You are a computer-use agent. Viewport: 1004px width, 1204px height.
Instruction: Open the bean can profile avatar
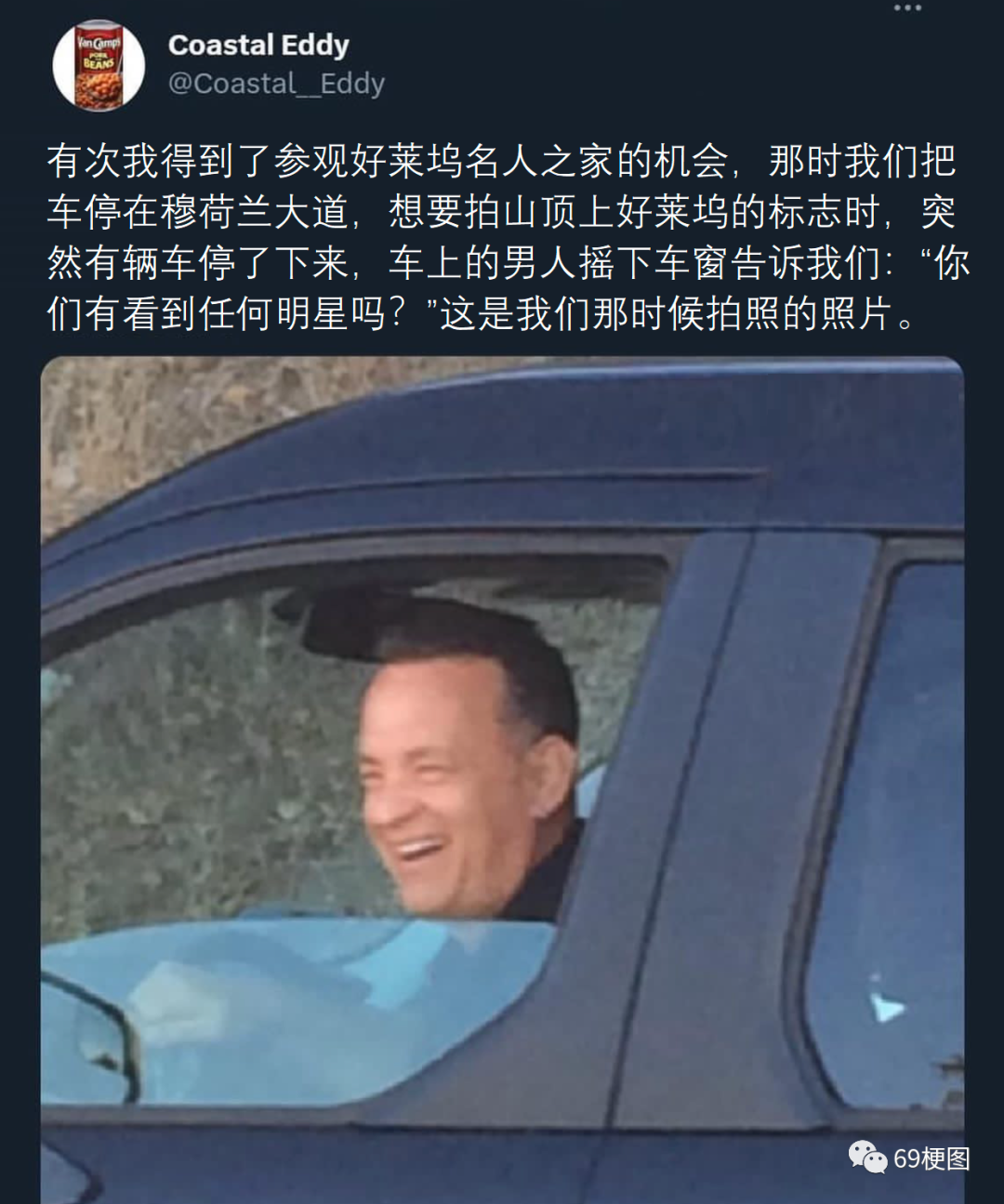(99, 65)
